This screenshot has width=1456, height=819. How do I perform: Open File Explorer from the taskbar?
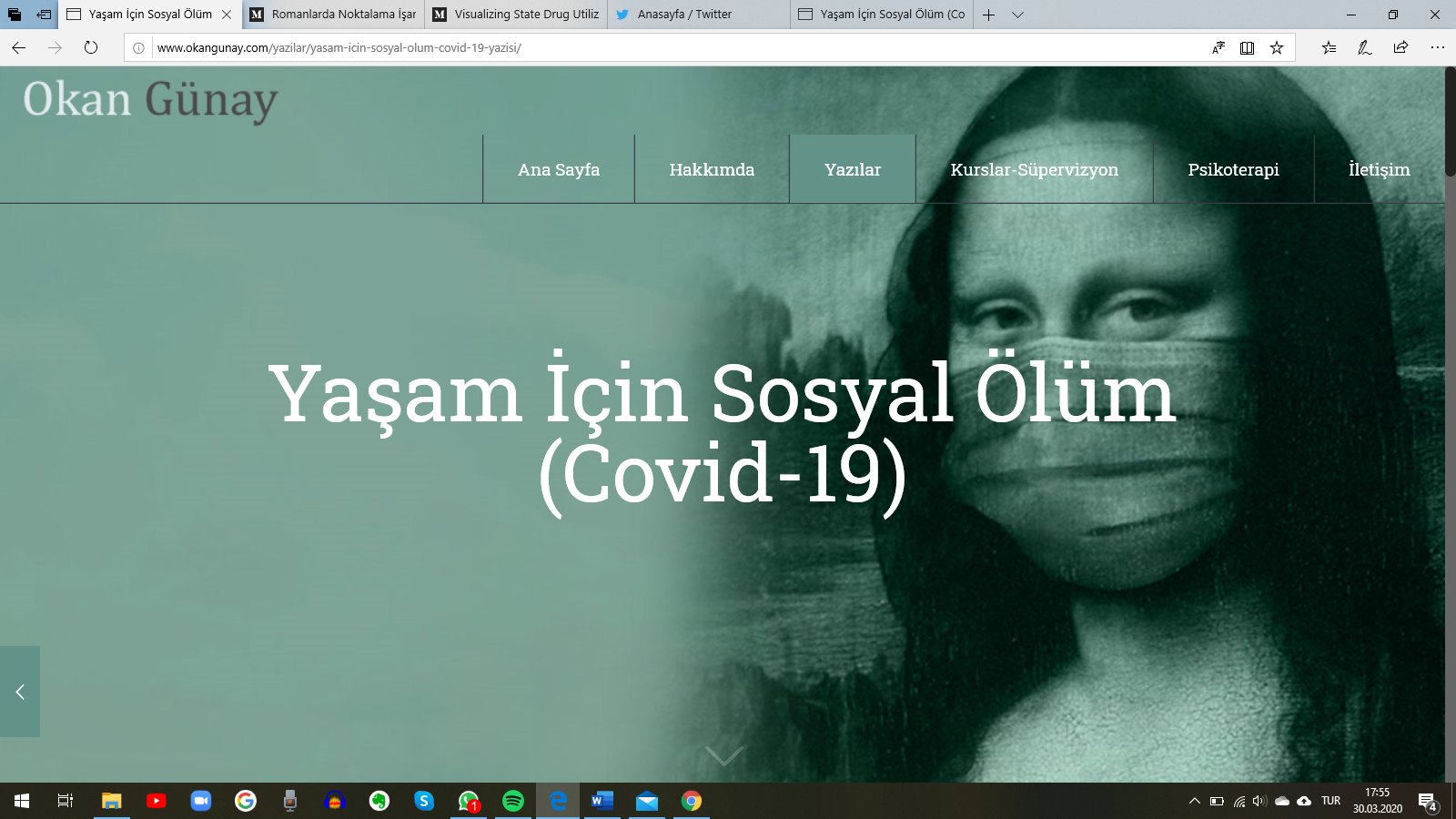[x=112, y=801]
